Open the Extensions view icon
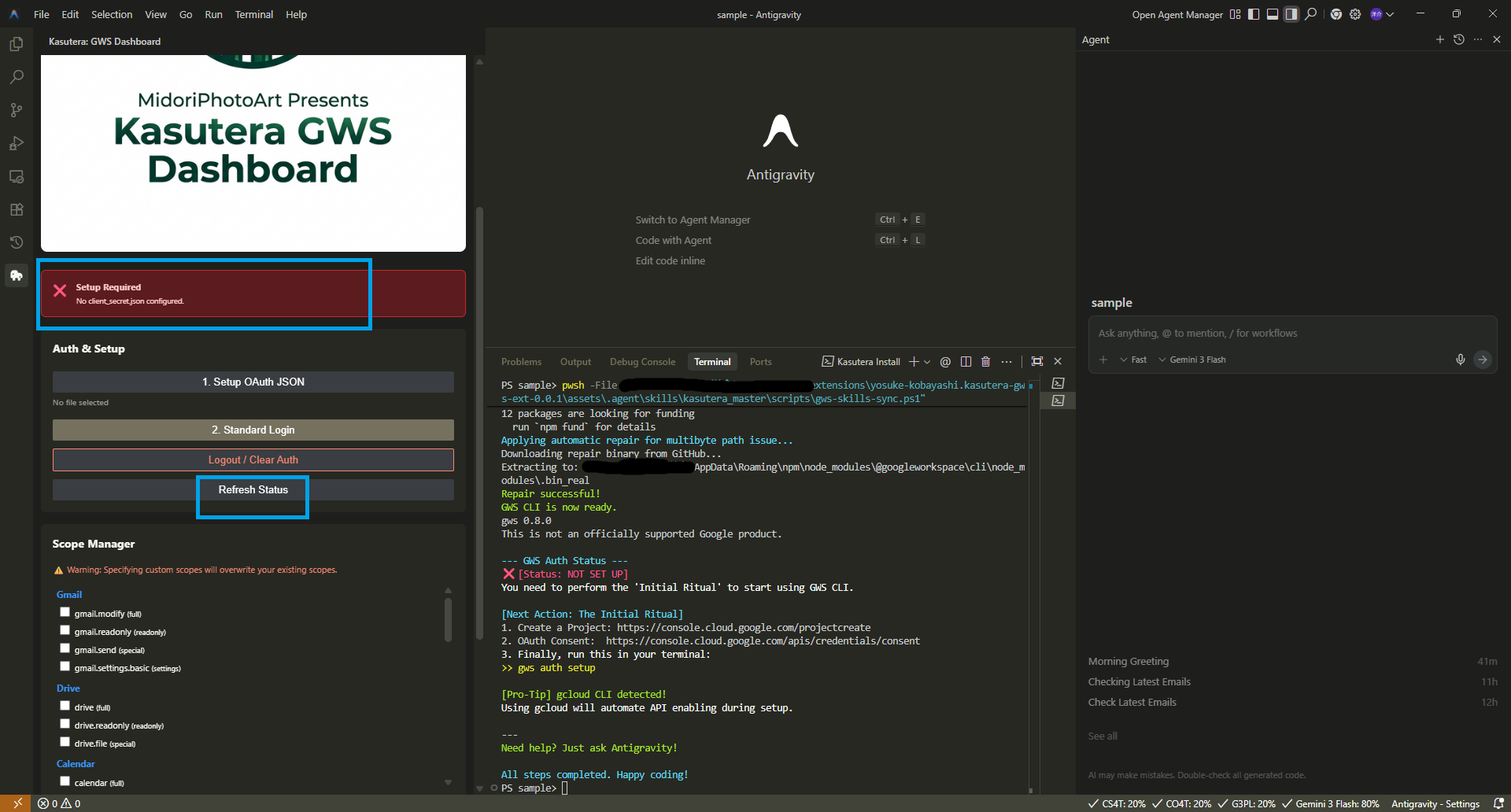 16,209
